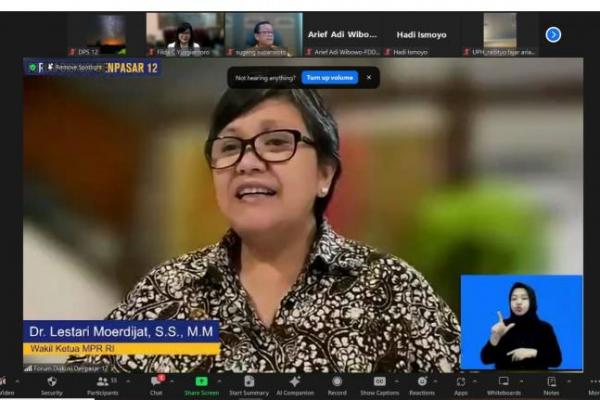Click the Show Captions CC icon
600x400 pixels.
pos(379,382)
